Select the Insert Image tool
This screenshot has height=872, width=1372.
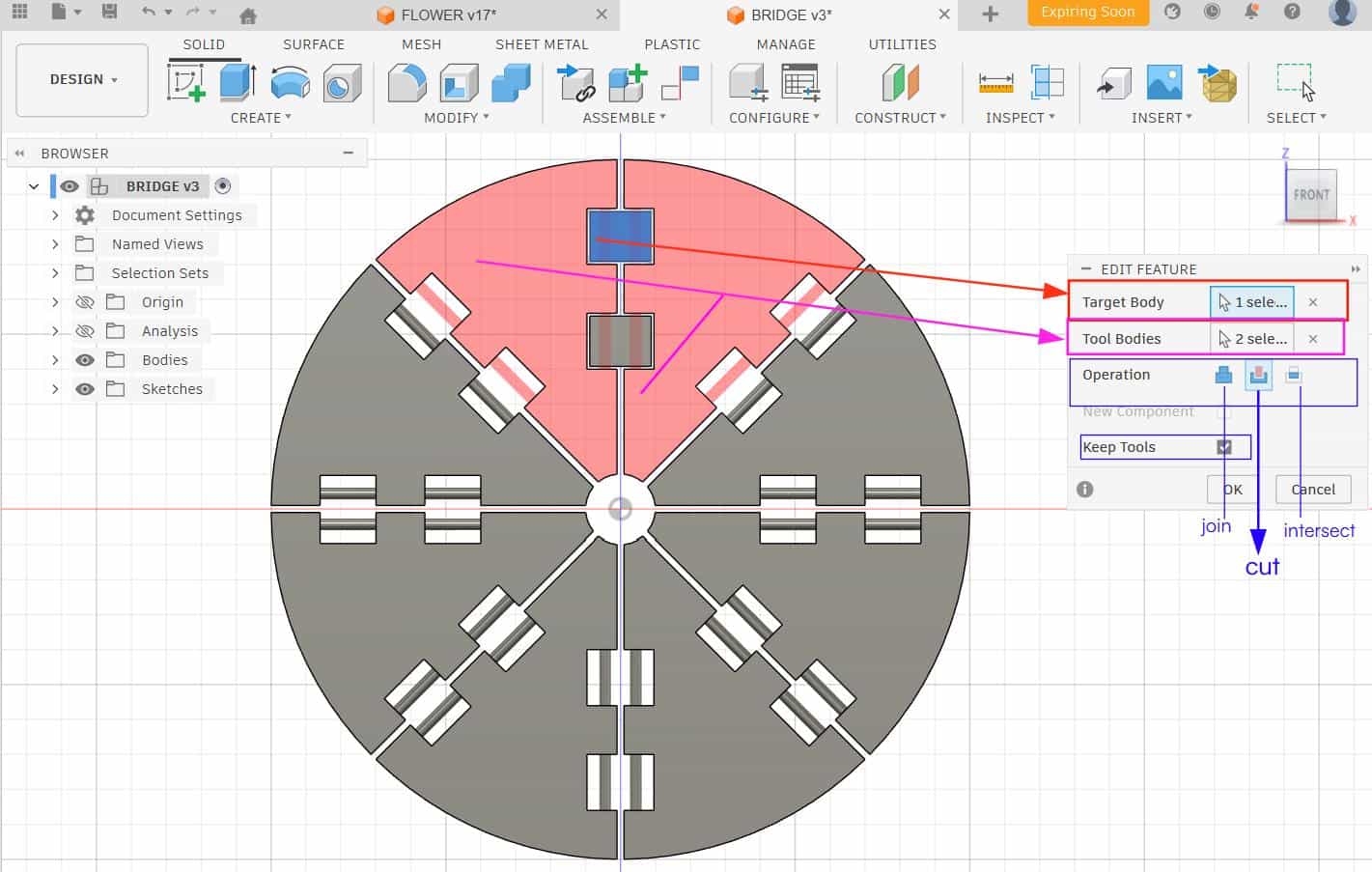pyautogui.click(x=1164, y=83)
